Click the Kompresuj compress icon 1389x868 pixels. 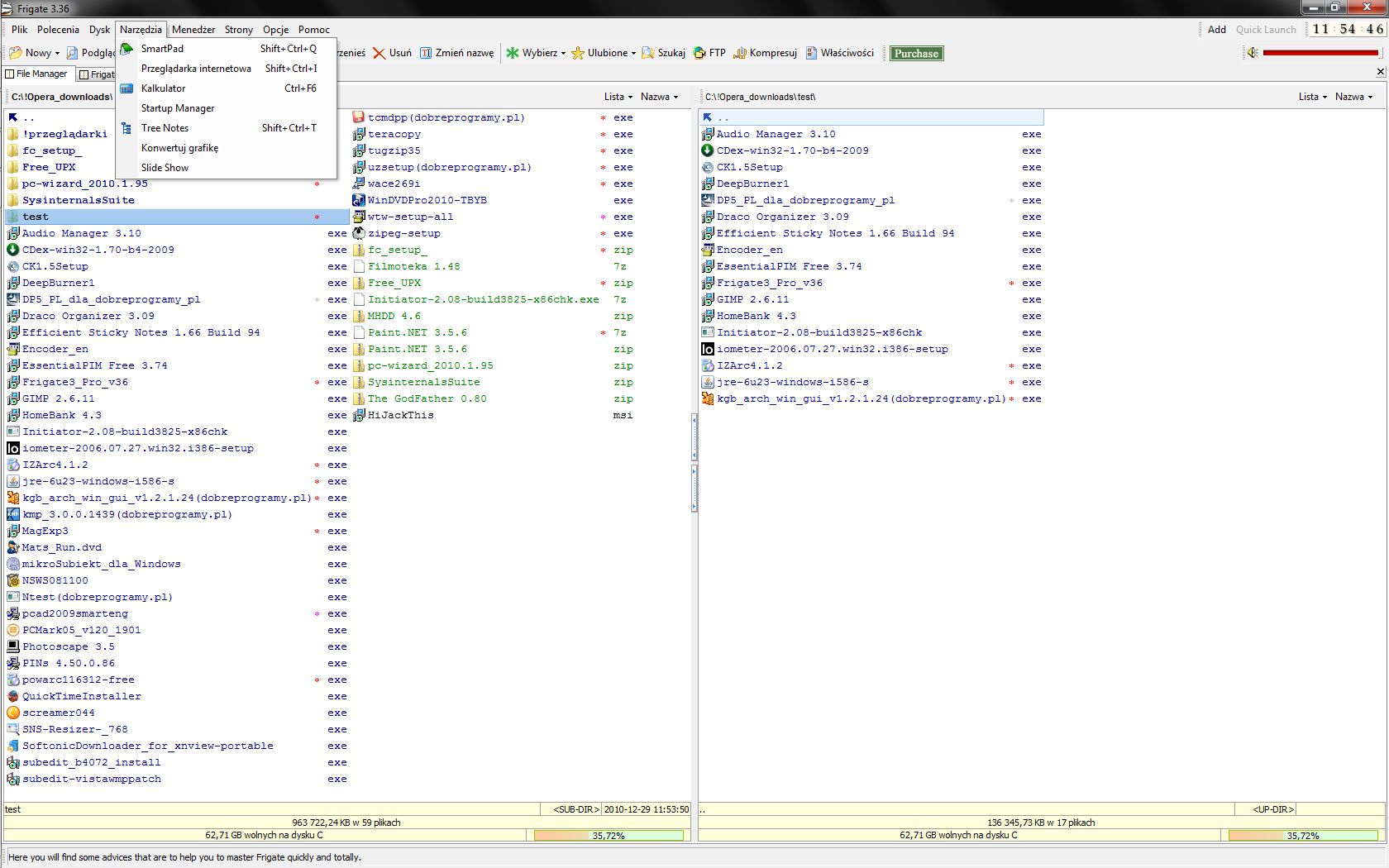(740, 53)
